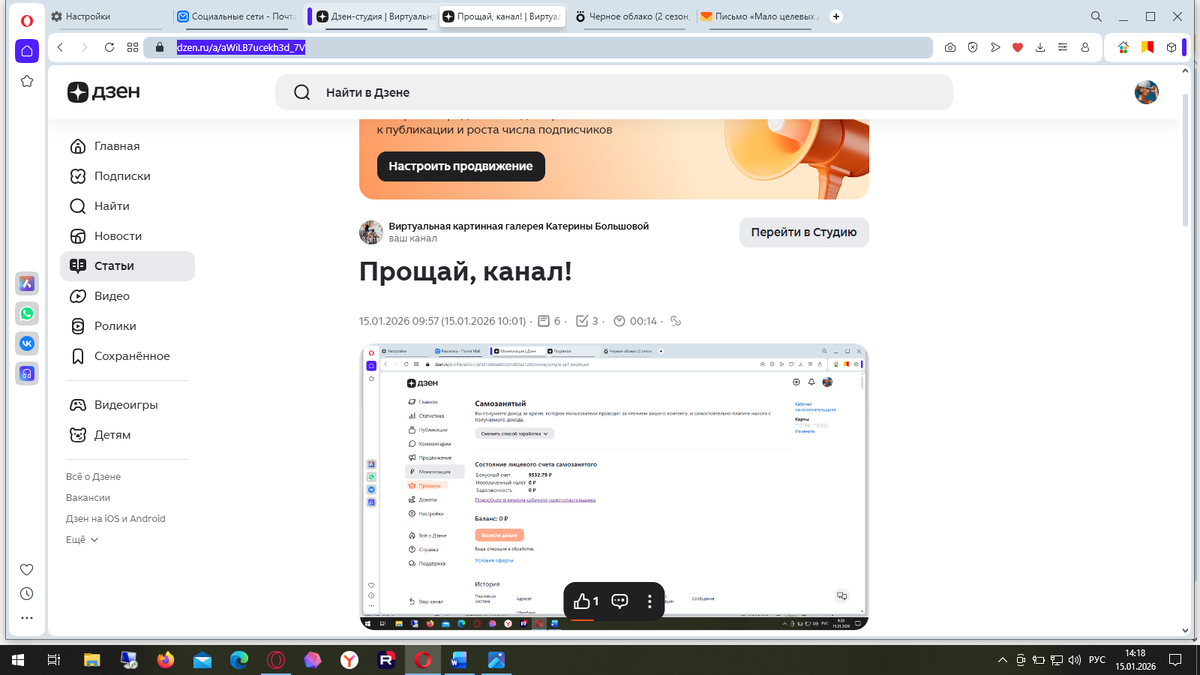Viewport: 1200px width, 675px height.
Task: Click the address bar URL
Action: (x=241, y=47)
